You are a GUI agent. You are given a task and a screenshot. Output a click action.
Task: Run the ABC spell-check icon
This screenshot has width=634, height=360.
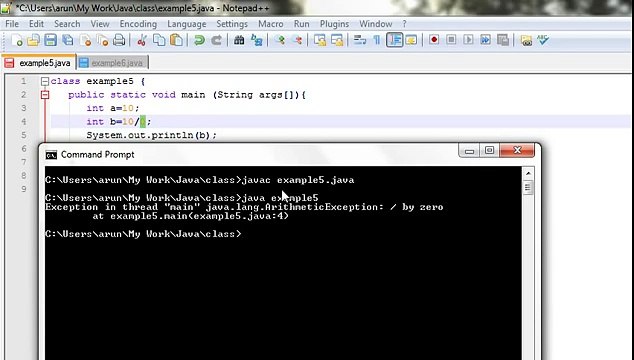pyautogui.click(x=543, y=40)
